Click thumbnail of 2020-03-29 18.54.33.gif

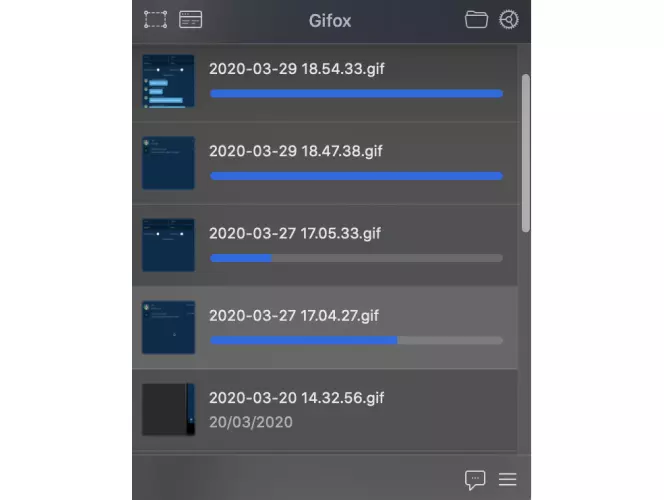(x=169, y=81)
